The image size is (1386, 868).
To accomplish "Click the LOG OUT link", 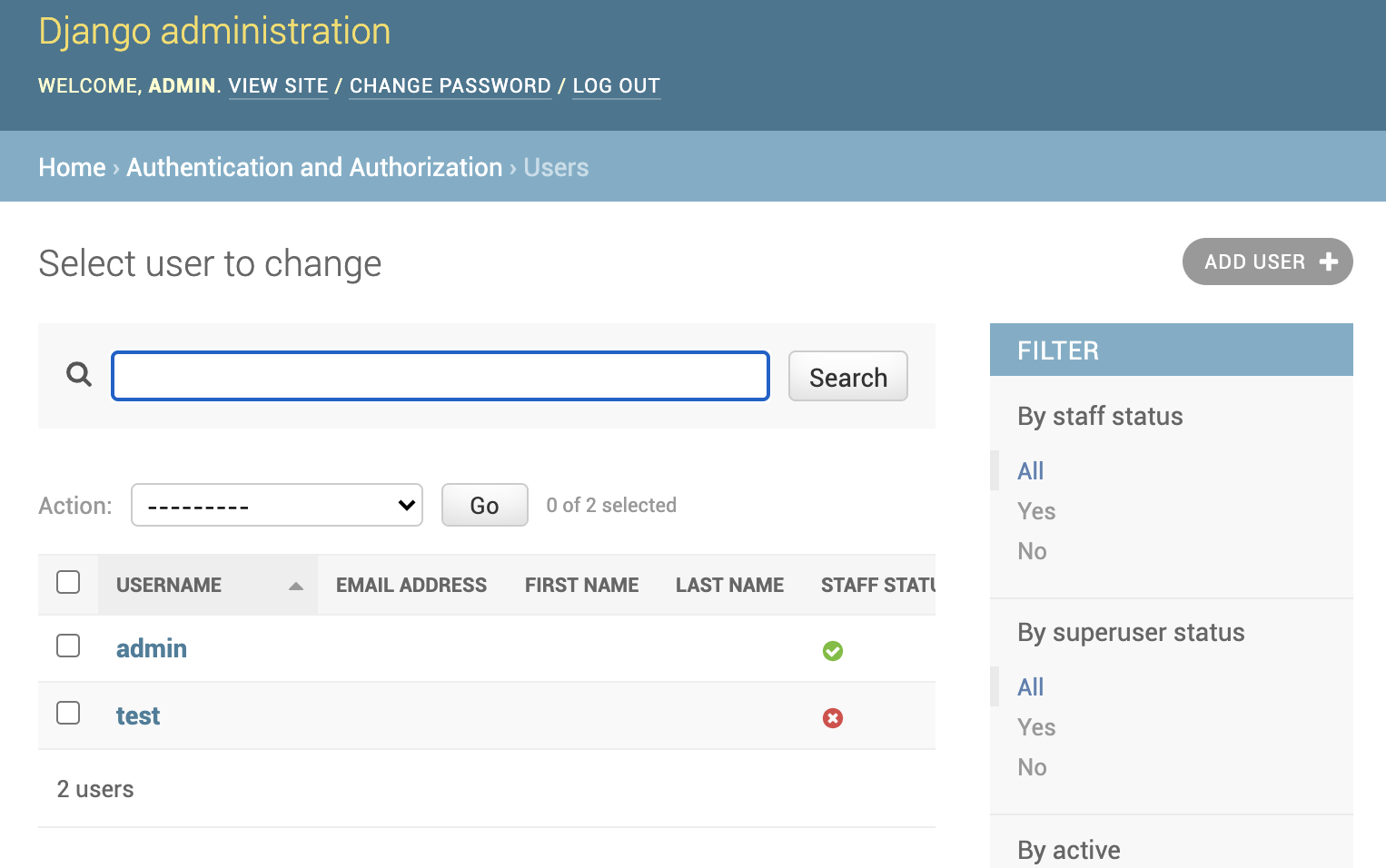I will 617,85.
